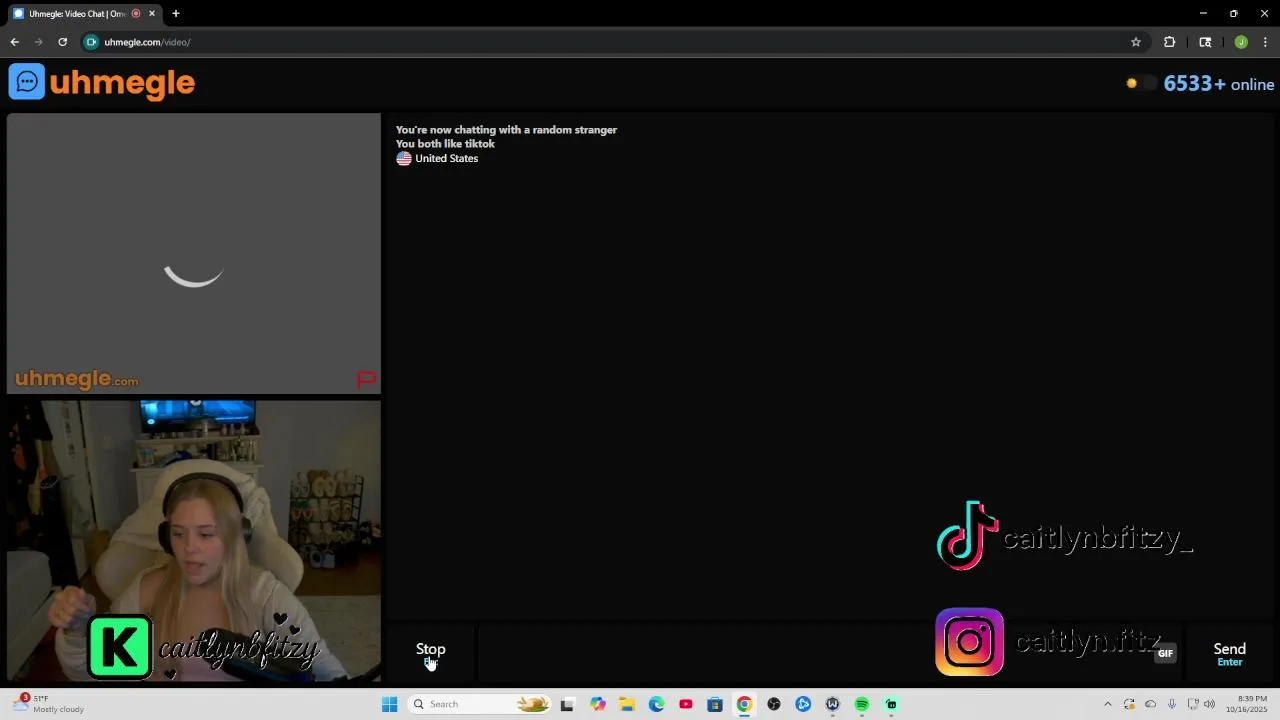Click your own webcam preview
Viewport: 1280px width, 720px height.
coord(194,541)
